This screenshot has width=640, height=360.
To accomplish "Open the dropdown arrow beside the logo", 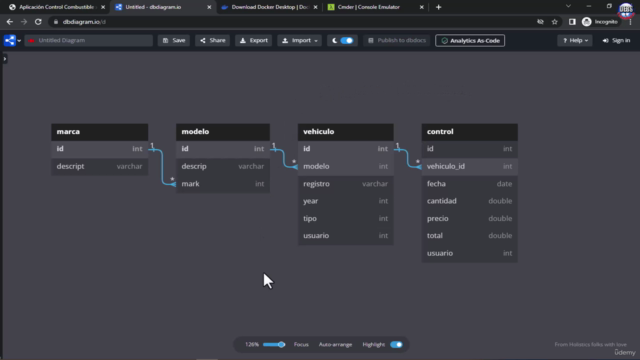I will click(19, 41).
